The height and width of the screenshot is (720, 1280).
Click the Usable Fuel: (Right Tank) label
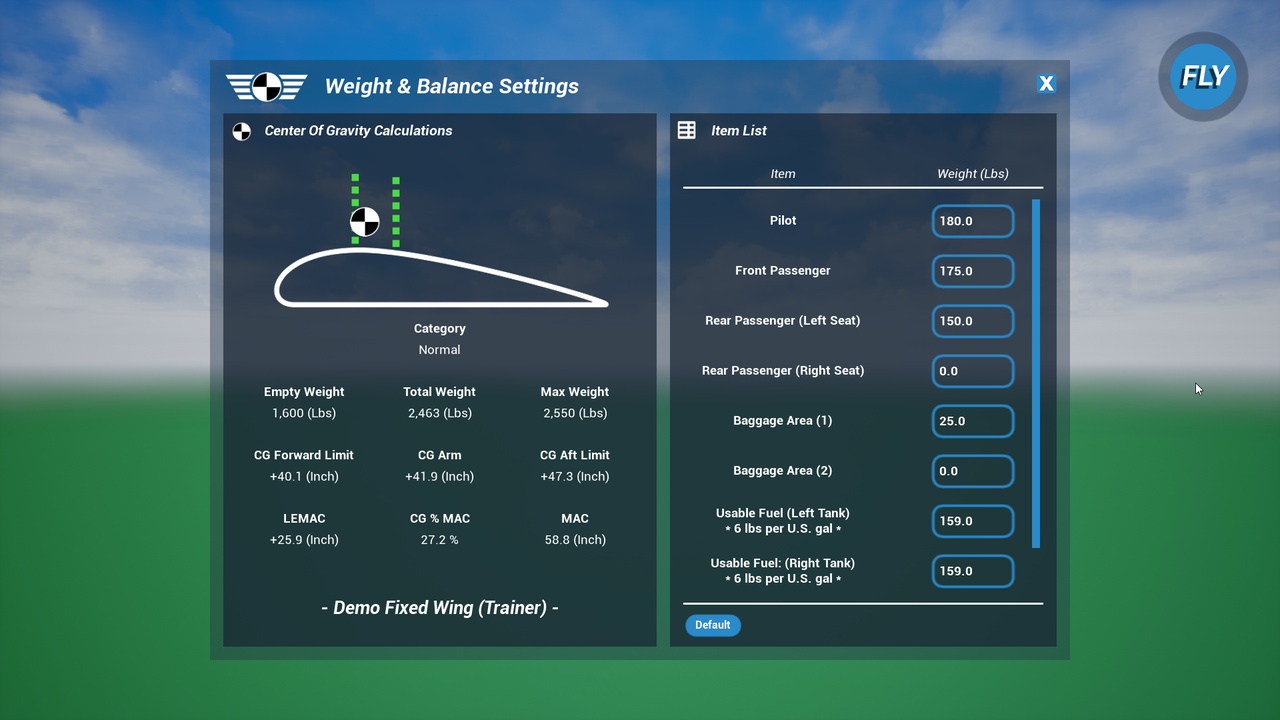pyautogui.click(x=783, y=571)
